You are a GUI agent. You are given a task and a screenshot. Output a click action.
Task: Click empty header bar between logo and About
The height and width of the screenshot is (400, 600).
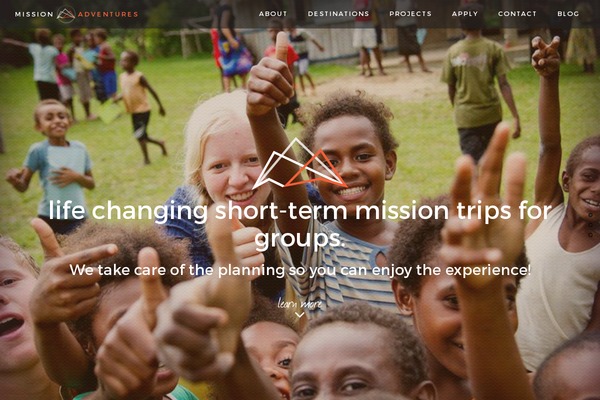pos(198,14)
